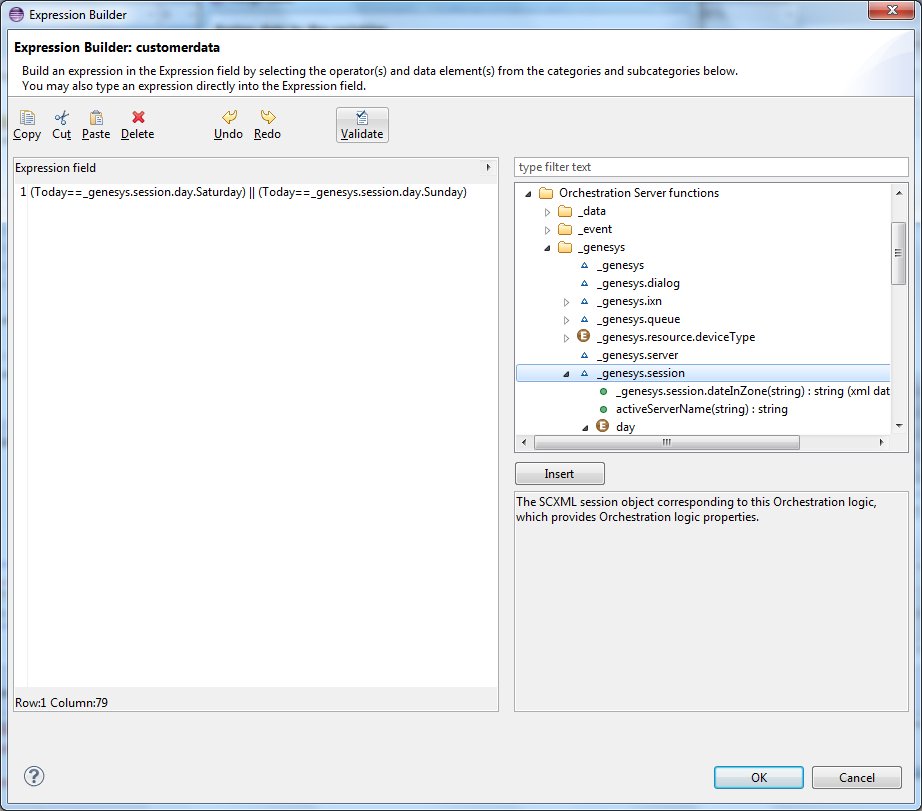Select the activeServerName(string) : string item
The image size is (922, 811).
tap(701, 409)
